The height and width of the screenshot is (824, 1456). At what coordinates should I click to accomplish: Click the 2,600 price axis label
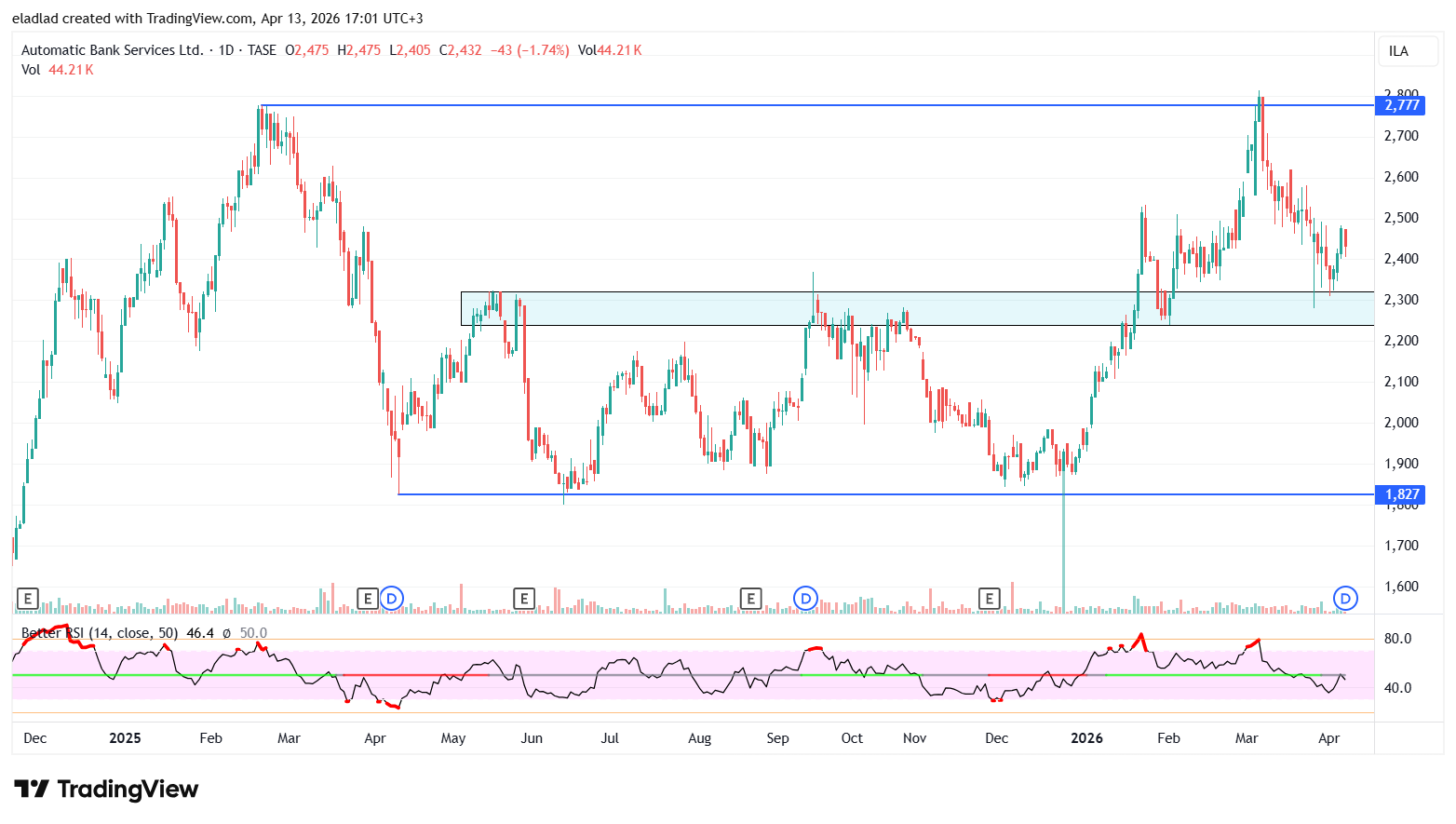point(1401,177)
